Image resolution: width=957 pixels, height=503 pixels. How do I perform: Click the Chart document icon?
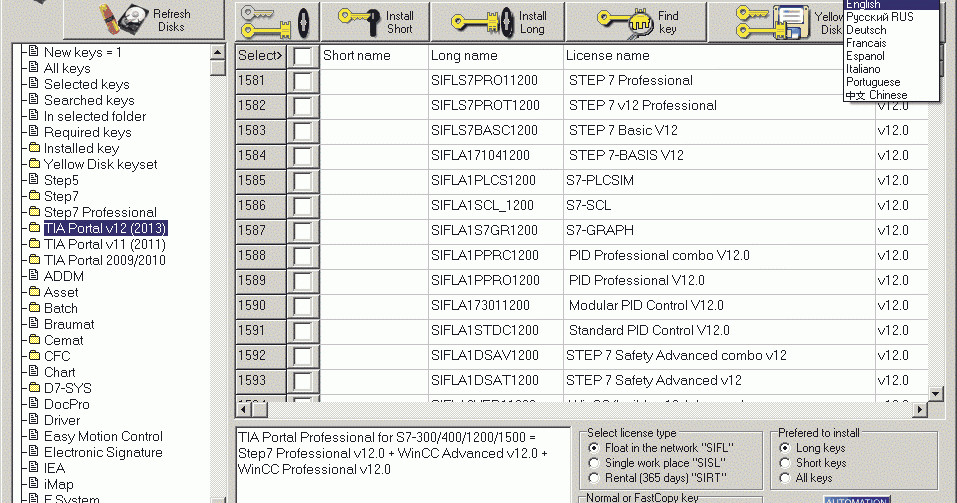(x=34, y=371)
